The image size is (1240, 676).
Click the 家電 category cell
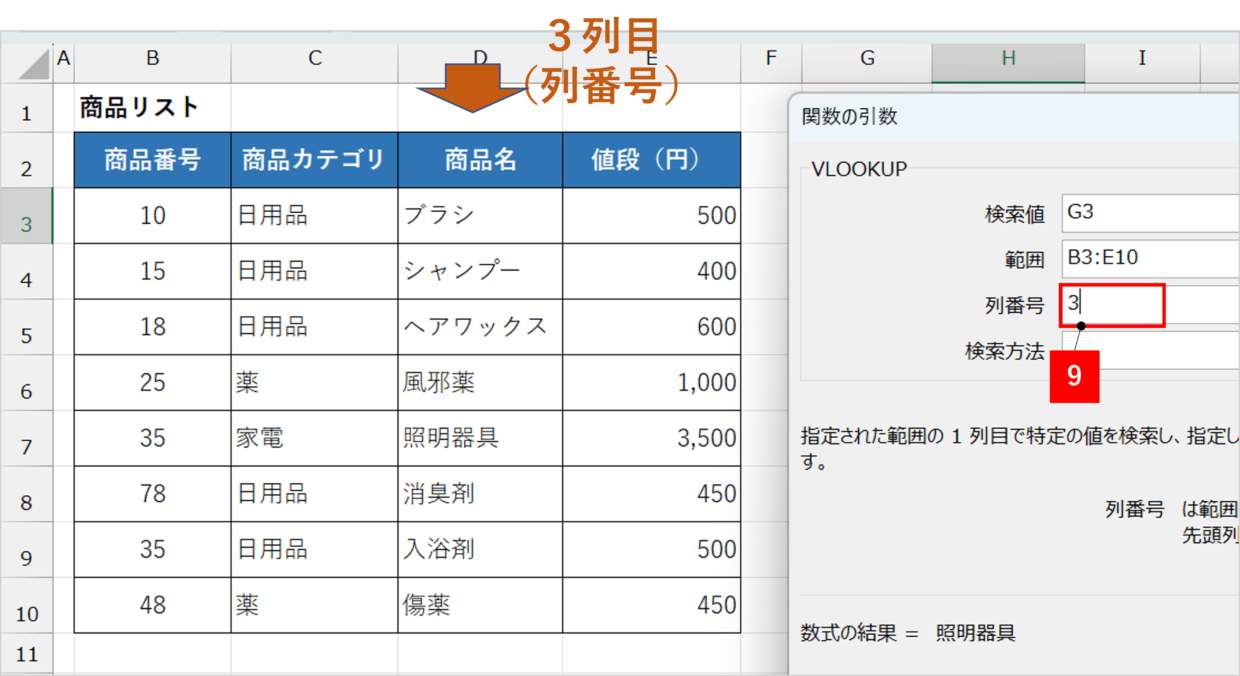[315, 438]
